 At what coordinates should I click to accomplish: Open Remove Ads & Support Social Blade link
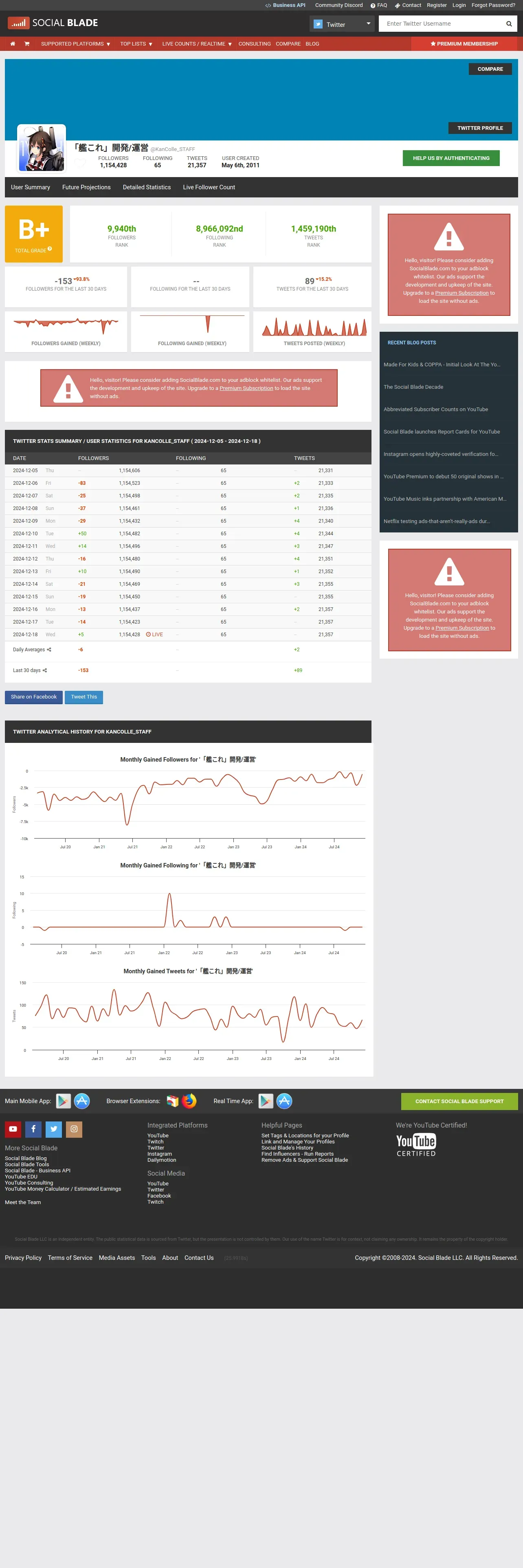304,1160
